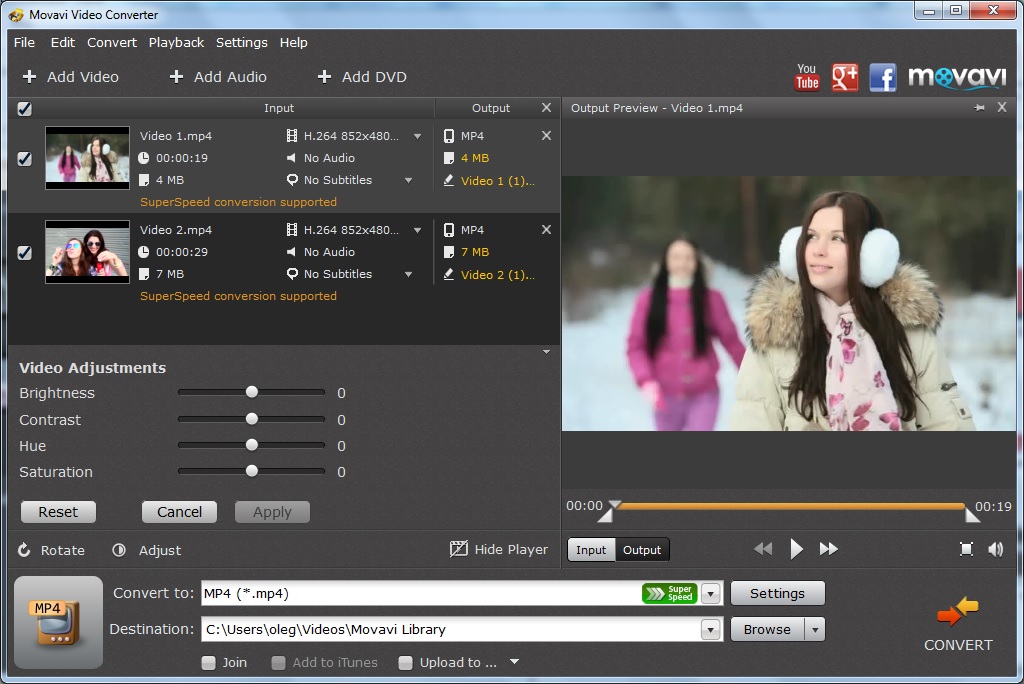1024x684 pixels.
Task: Switch preview to fullscreen mode
Action: [966, 549]
